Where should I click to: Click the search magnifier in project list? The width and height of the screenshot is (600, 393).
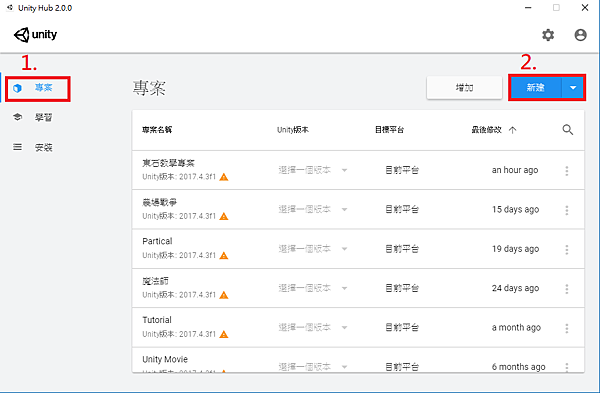click(x=567, y=130)
